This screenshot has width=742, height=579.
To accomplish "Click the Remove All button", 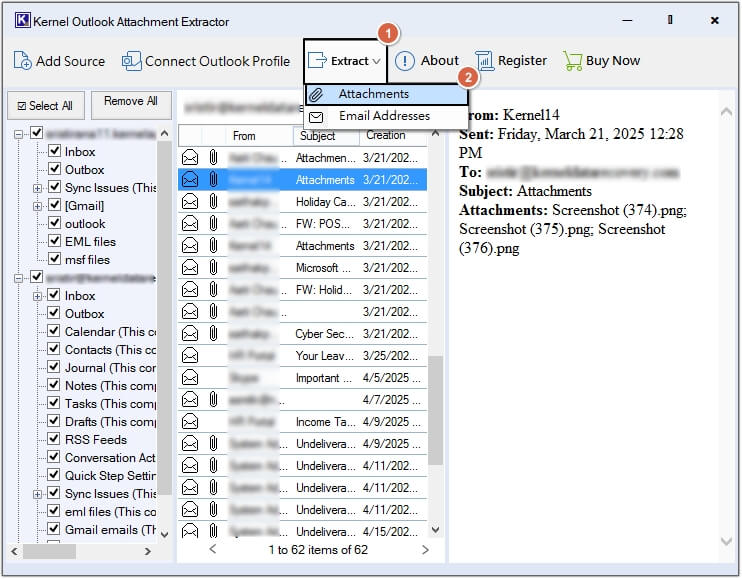I will click(x=131, y=105).
